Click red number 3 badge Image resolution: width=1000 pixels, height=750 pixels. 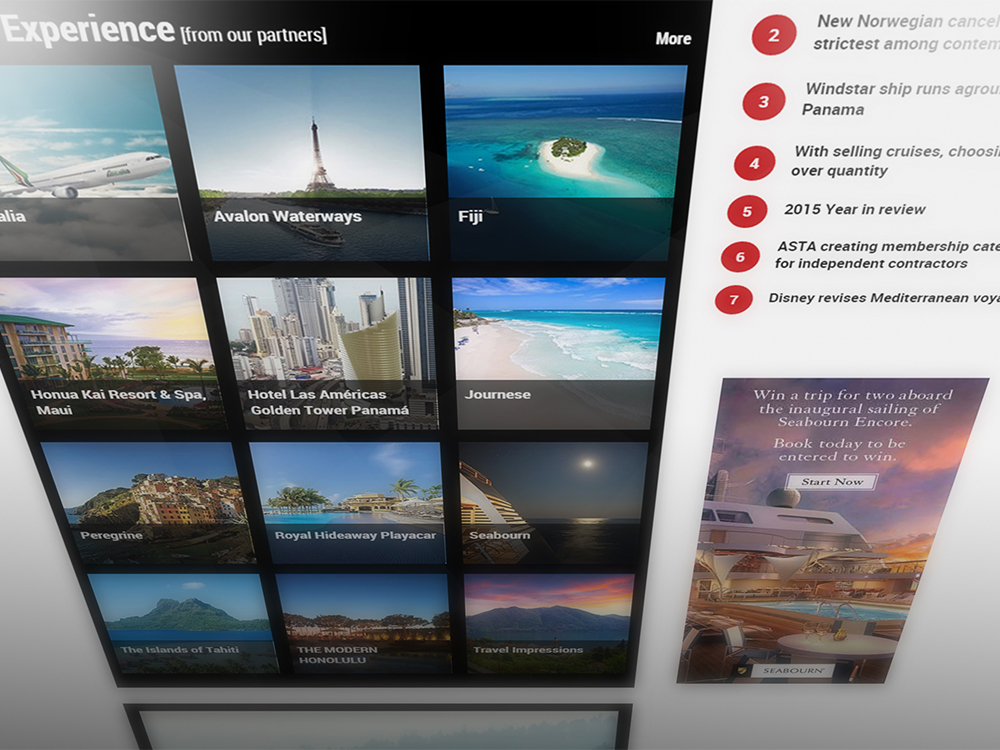pyautogui.click(x=763, y=101)
